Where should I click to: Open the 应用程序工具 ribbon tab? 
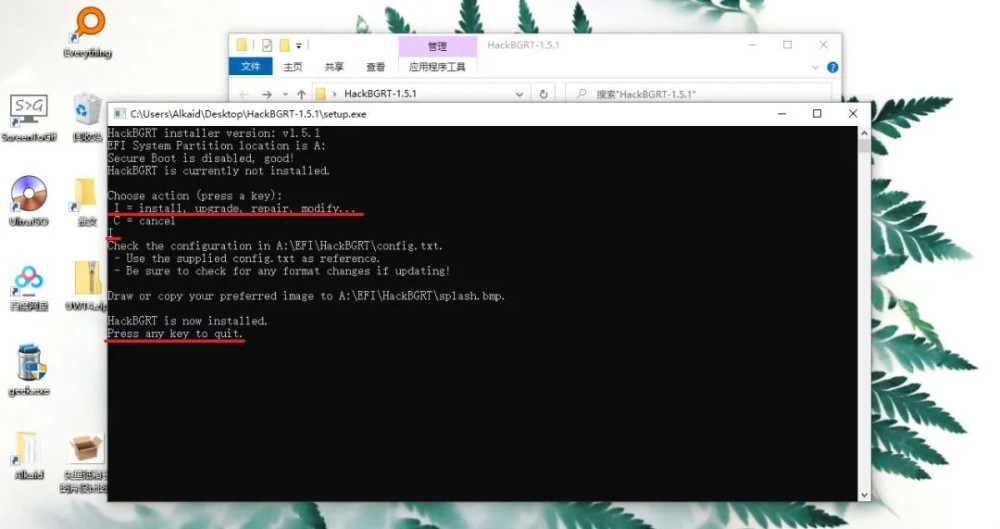coord(437,67)
